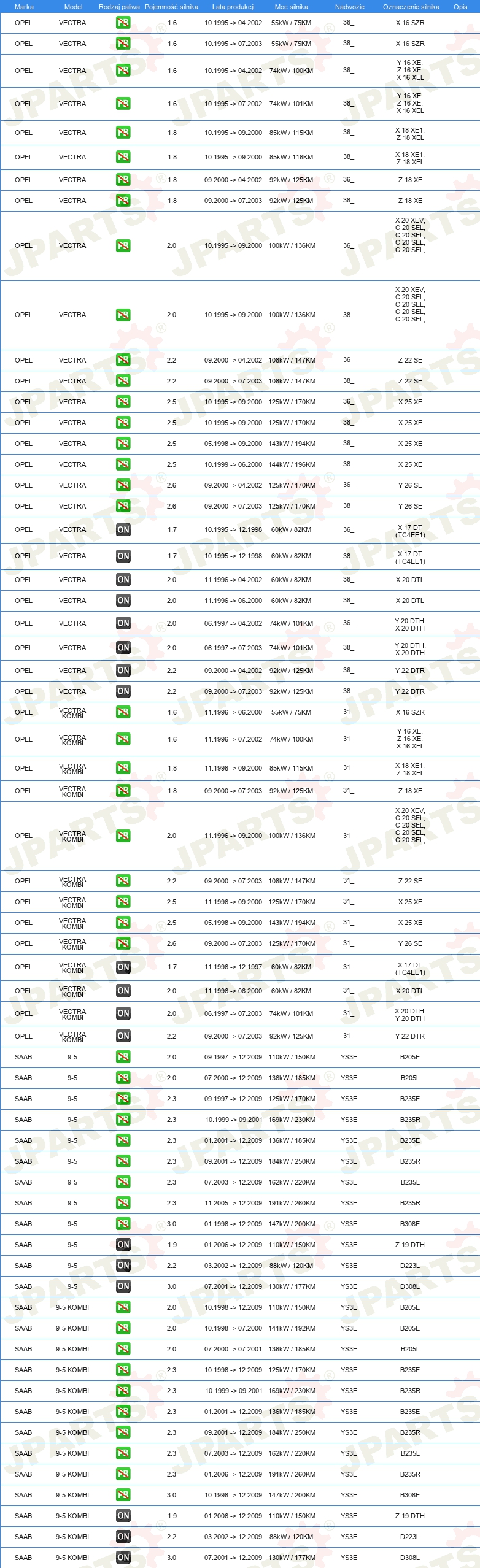This screenshot has height=1568, width=480.
Task: Click ON icon in Saab 9-5 Kombi D308L row
Action: click(x=123, y=1558)
